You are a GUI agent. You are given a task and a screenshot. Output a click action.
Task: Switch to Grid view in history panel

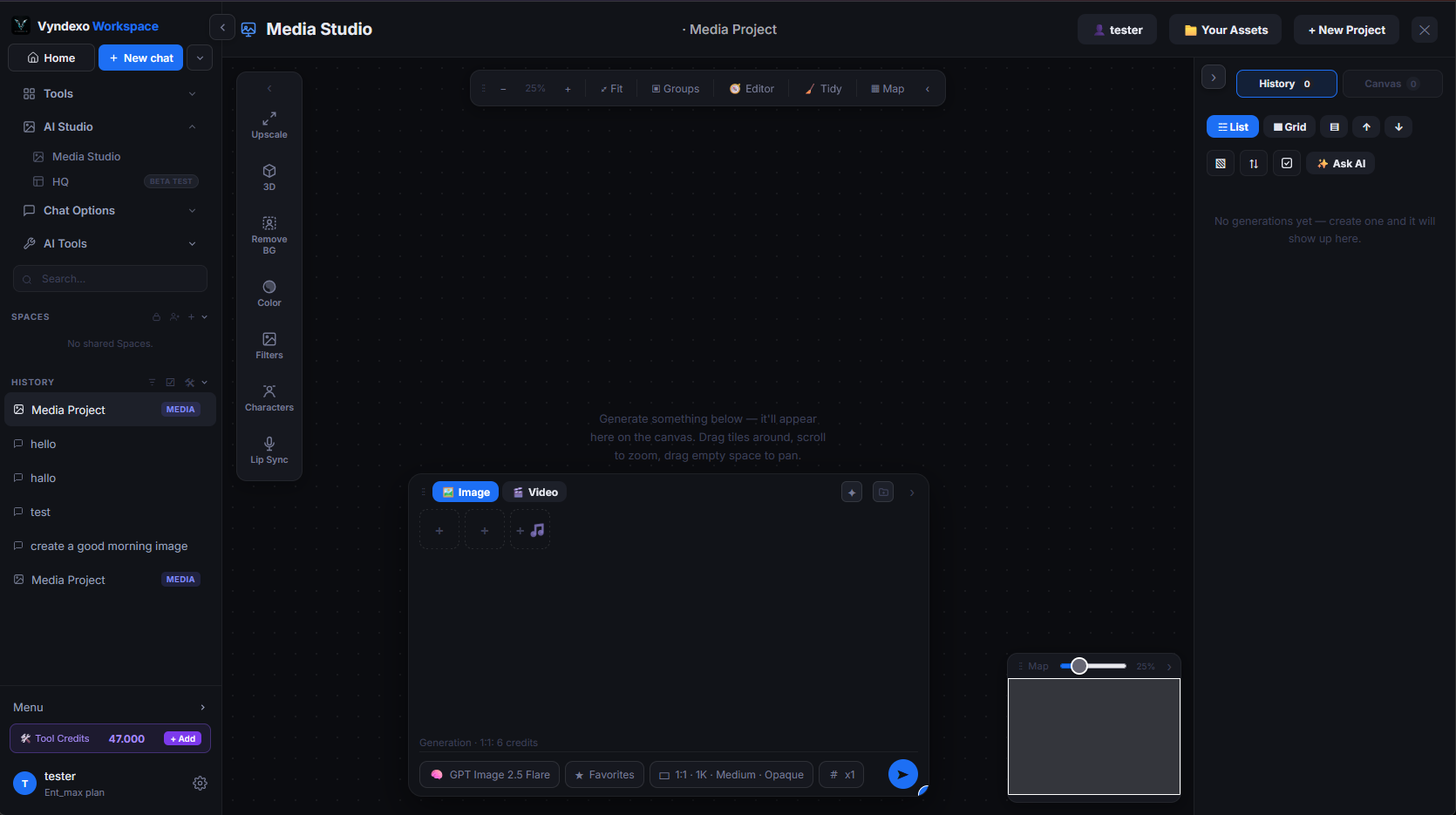[1289, 127]
